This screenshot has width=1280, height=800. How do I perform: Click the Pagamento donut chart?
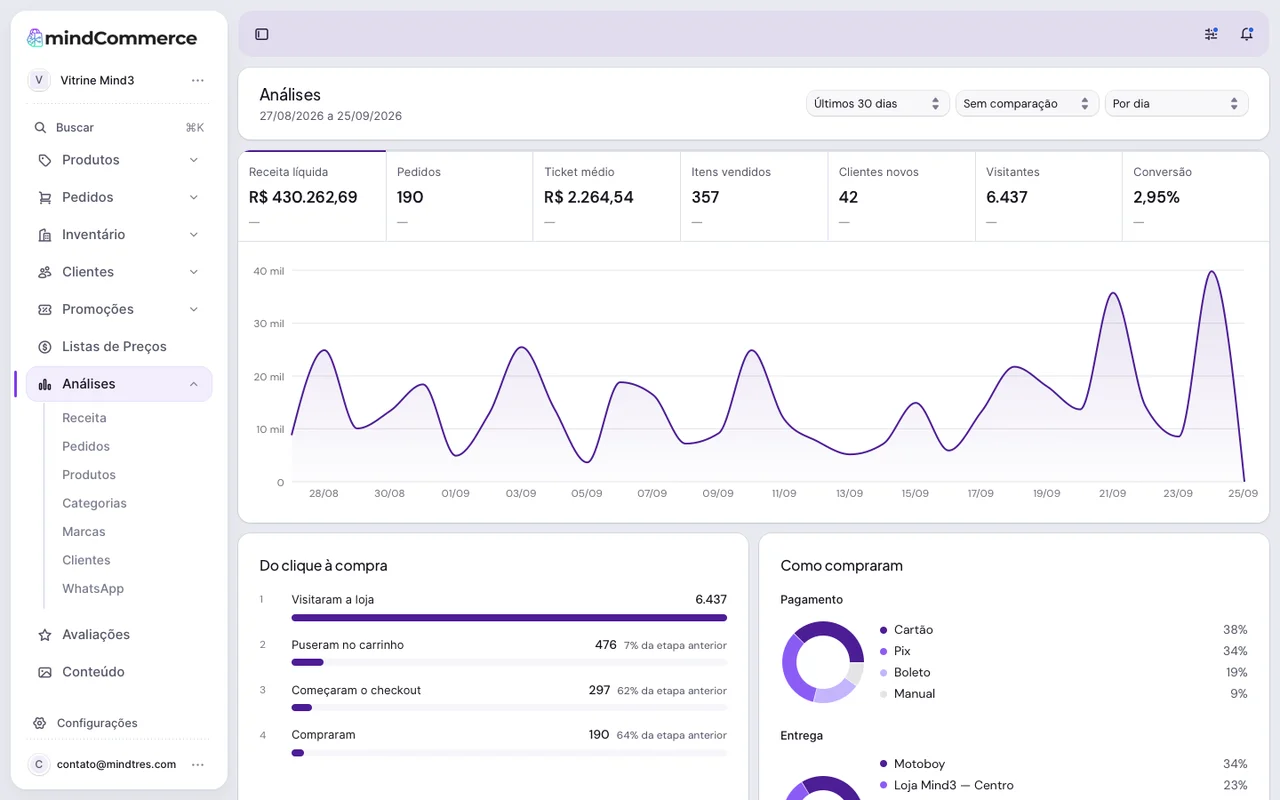tap(822, 662)
